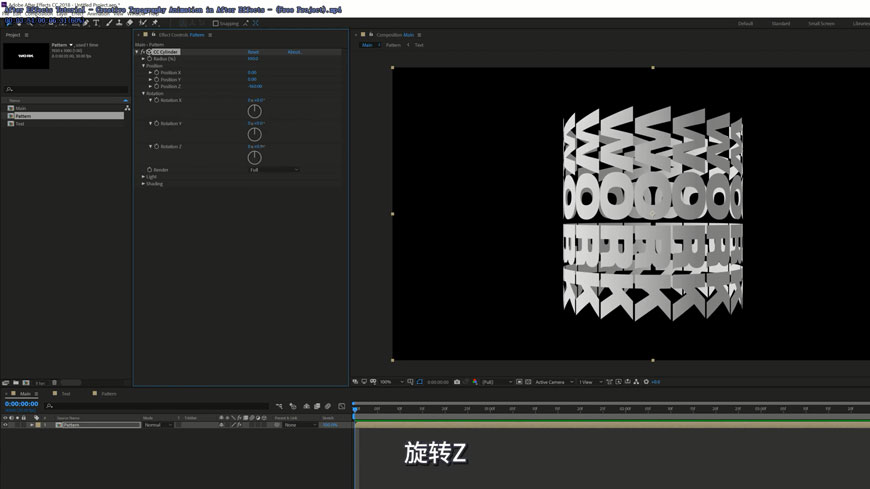Viewport: 870px width, 489px height.
Task: Click stopwatch icon for Position Z
Action: (156, 87)
